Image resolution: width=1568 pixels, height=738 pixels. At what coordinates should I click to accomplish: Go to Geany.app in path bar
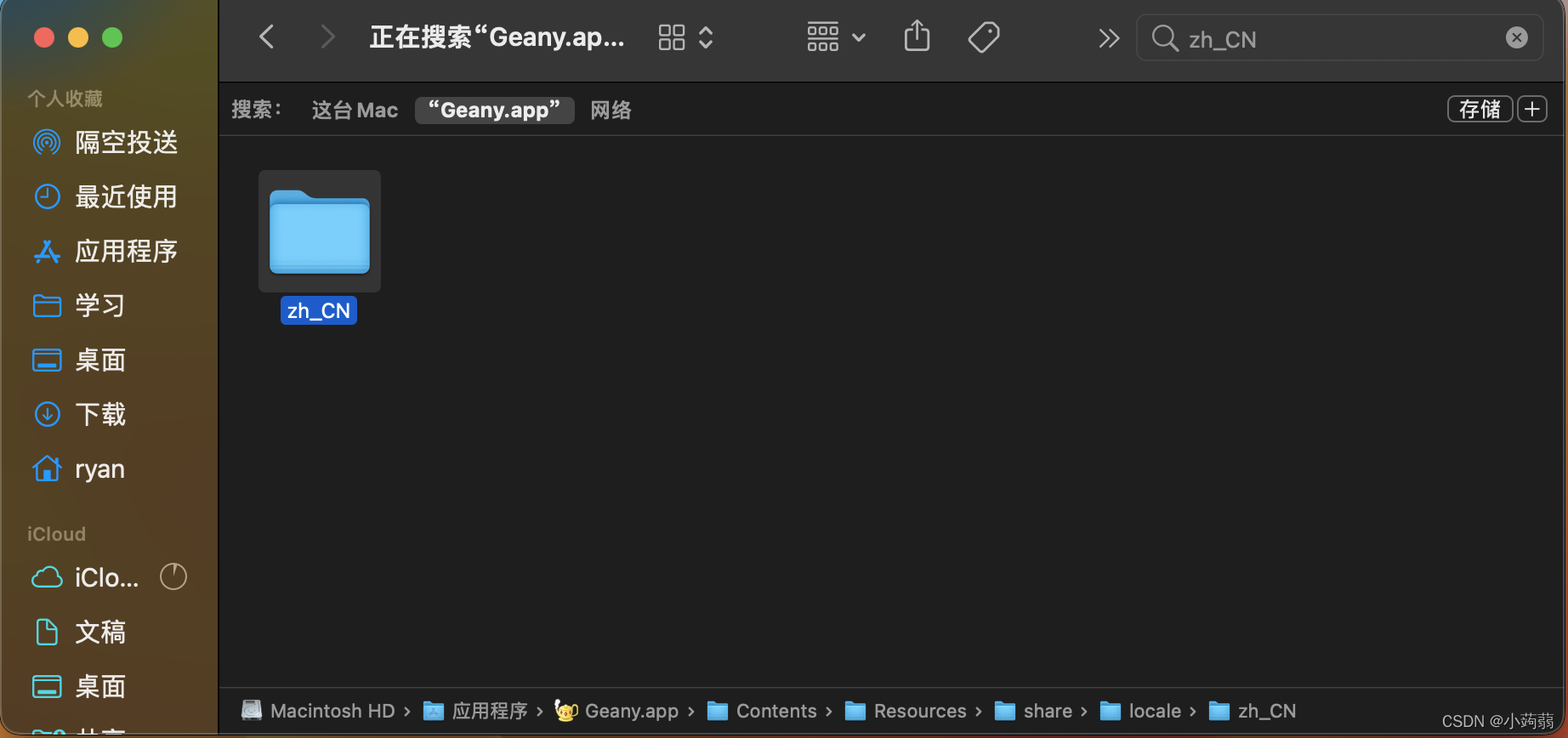pos(616,711)
